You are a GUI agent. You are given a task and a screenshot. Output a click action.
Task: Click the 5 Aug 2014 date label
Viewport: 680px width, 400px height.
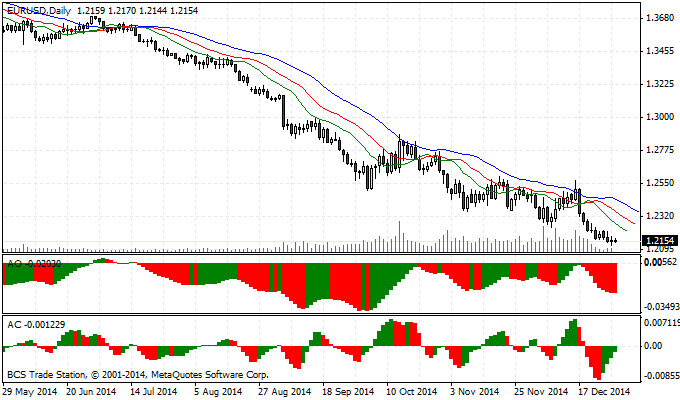tap(218, 392)
